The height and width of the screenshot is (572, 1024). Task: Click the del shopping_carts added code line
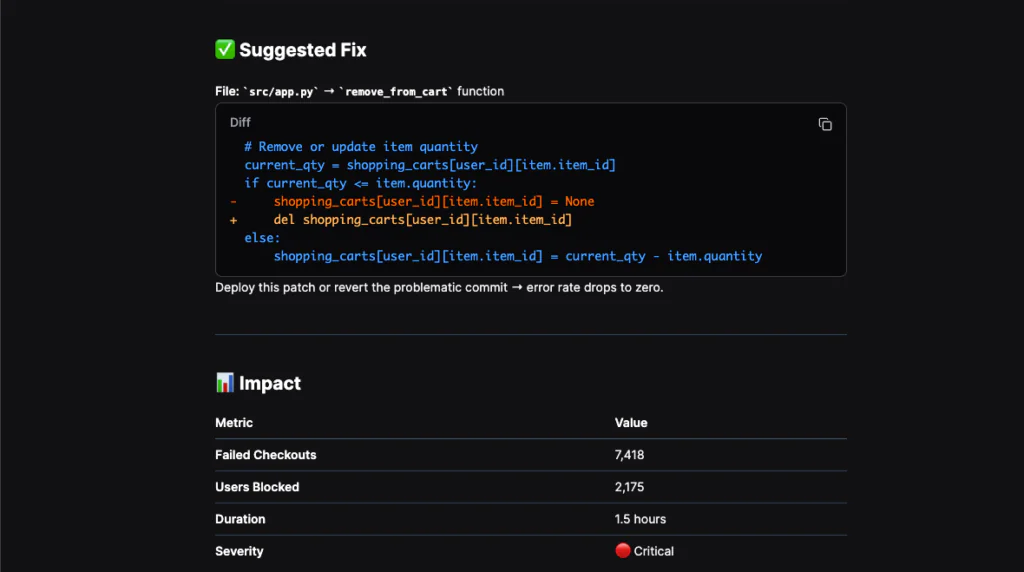click(x=422, y=220)
